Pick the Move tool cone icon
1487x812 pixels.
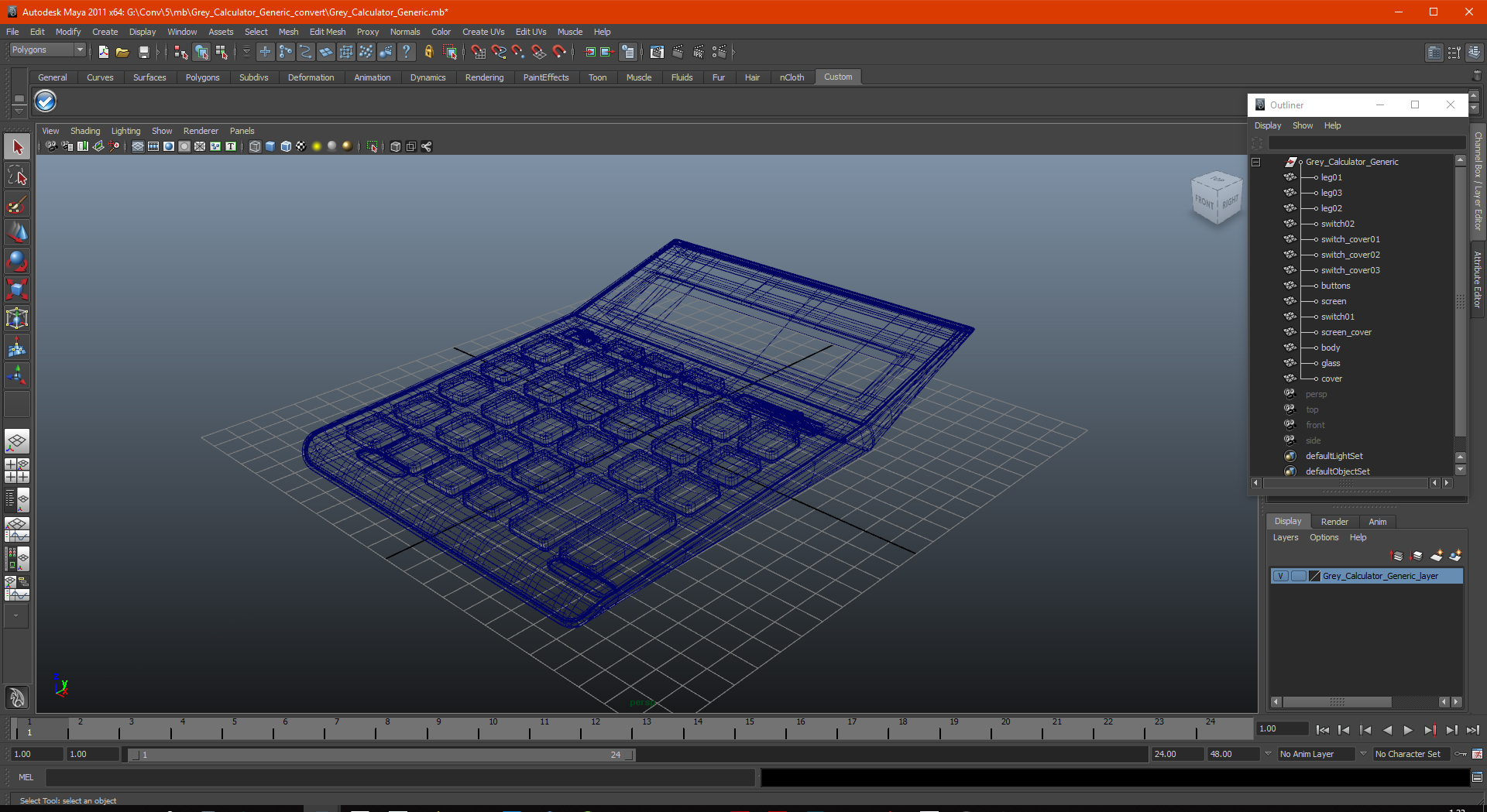(x=17, y=233)
